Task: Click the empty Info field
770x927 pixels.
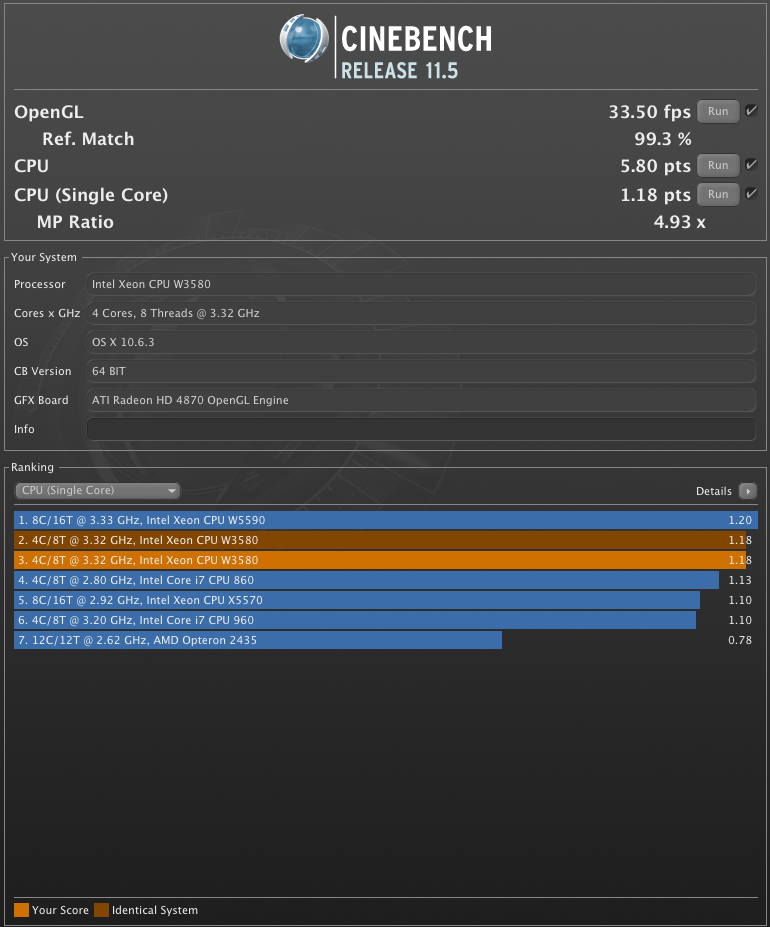Action: (x=421, y=429)
